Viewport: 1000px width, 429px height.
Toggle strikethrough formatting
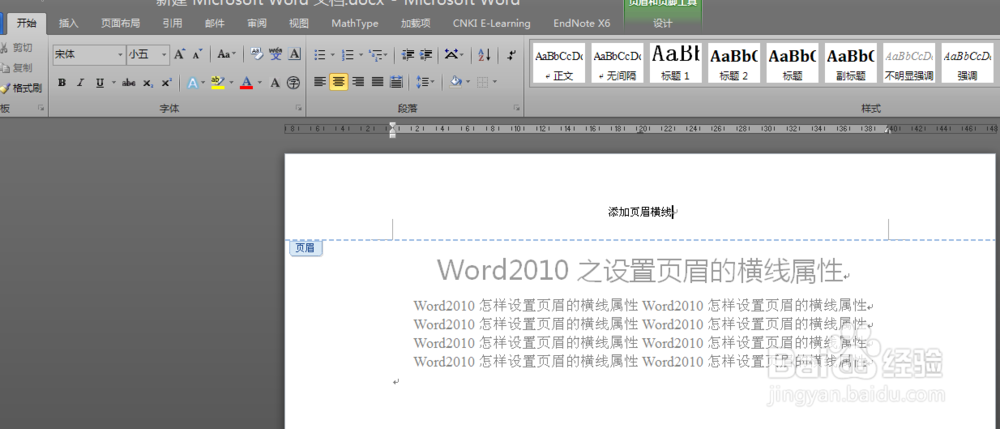click(x=128, y=82)
